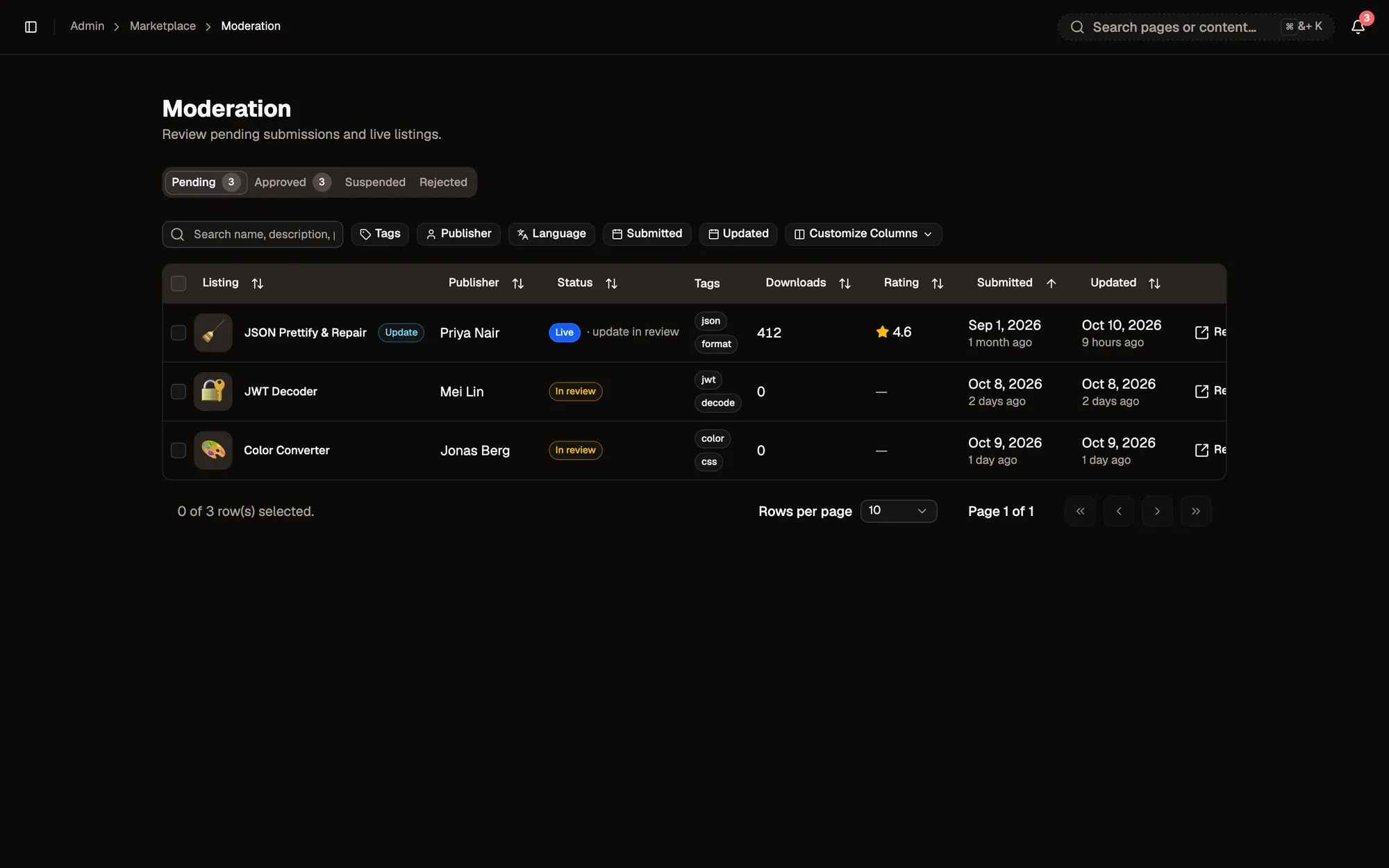Image resolution: width=1389 pixels, height=868 pixels.
Task: Click the jwt tag
Action: (708, 380)
